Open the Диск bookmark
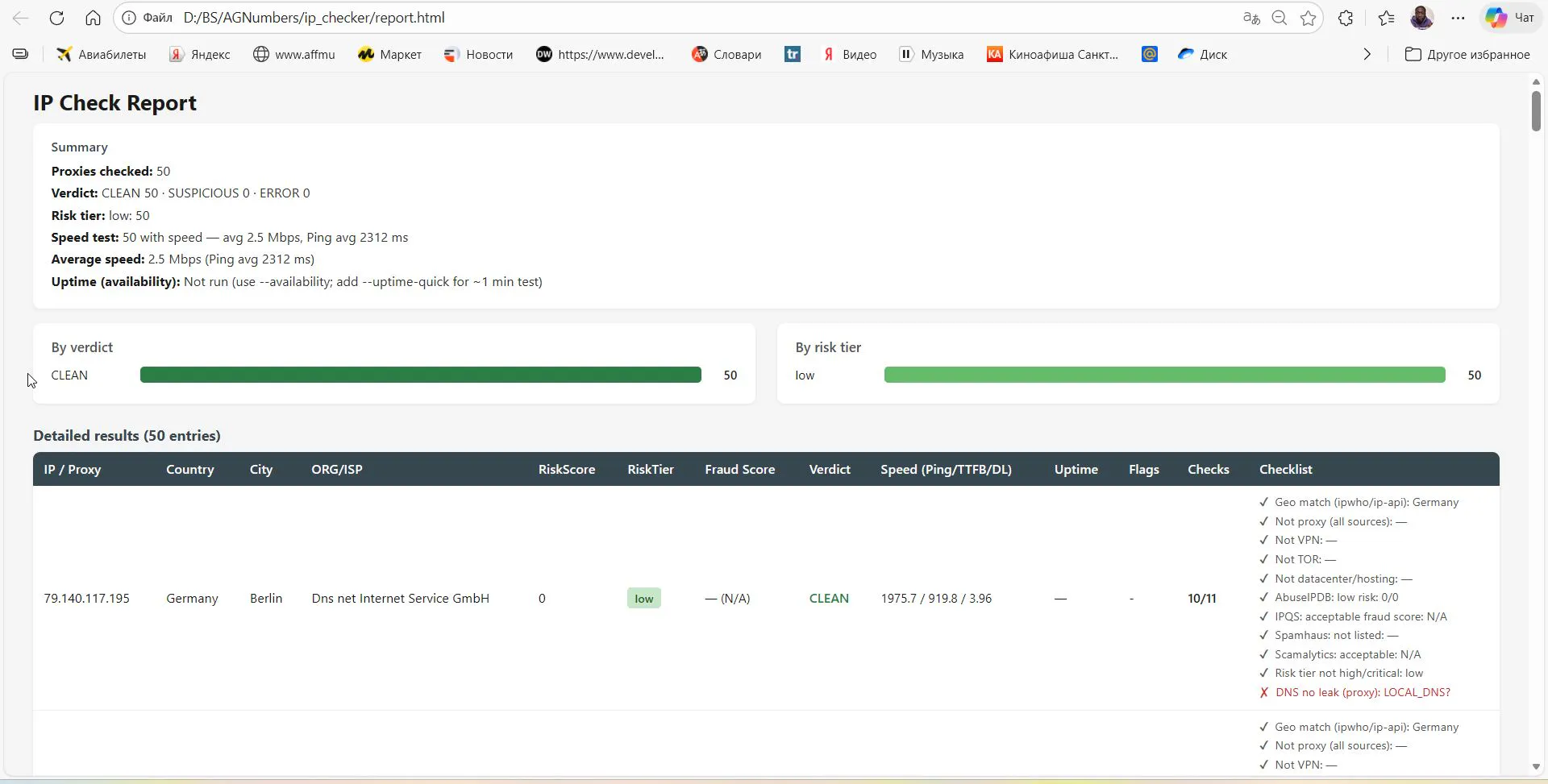The width and height of the screenshot is (1548, 784). click(1202, 54)
